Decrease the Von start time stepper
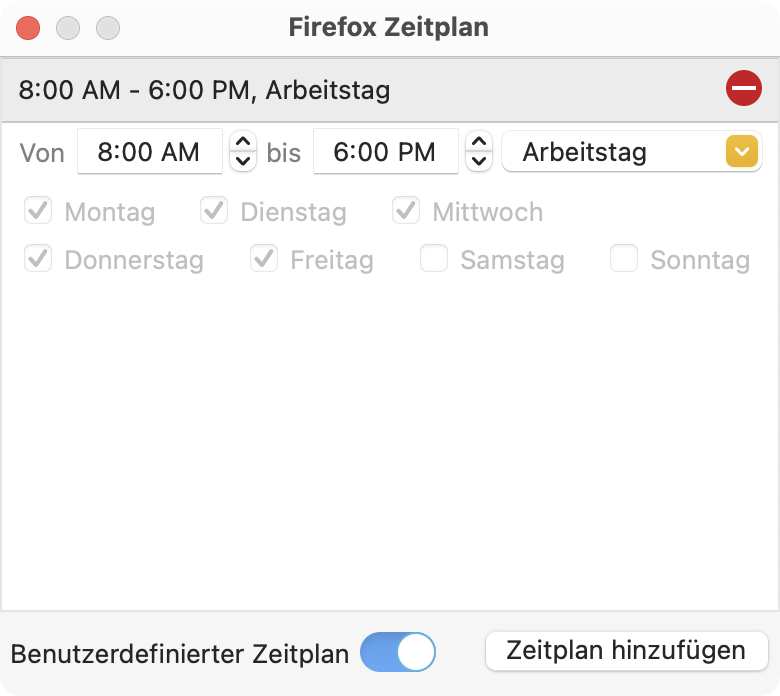This screenshot has height=696, width=780. [x=243, y=161]
